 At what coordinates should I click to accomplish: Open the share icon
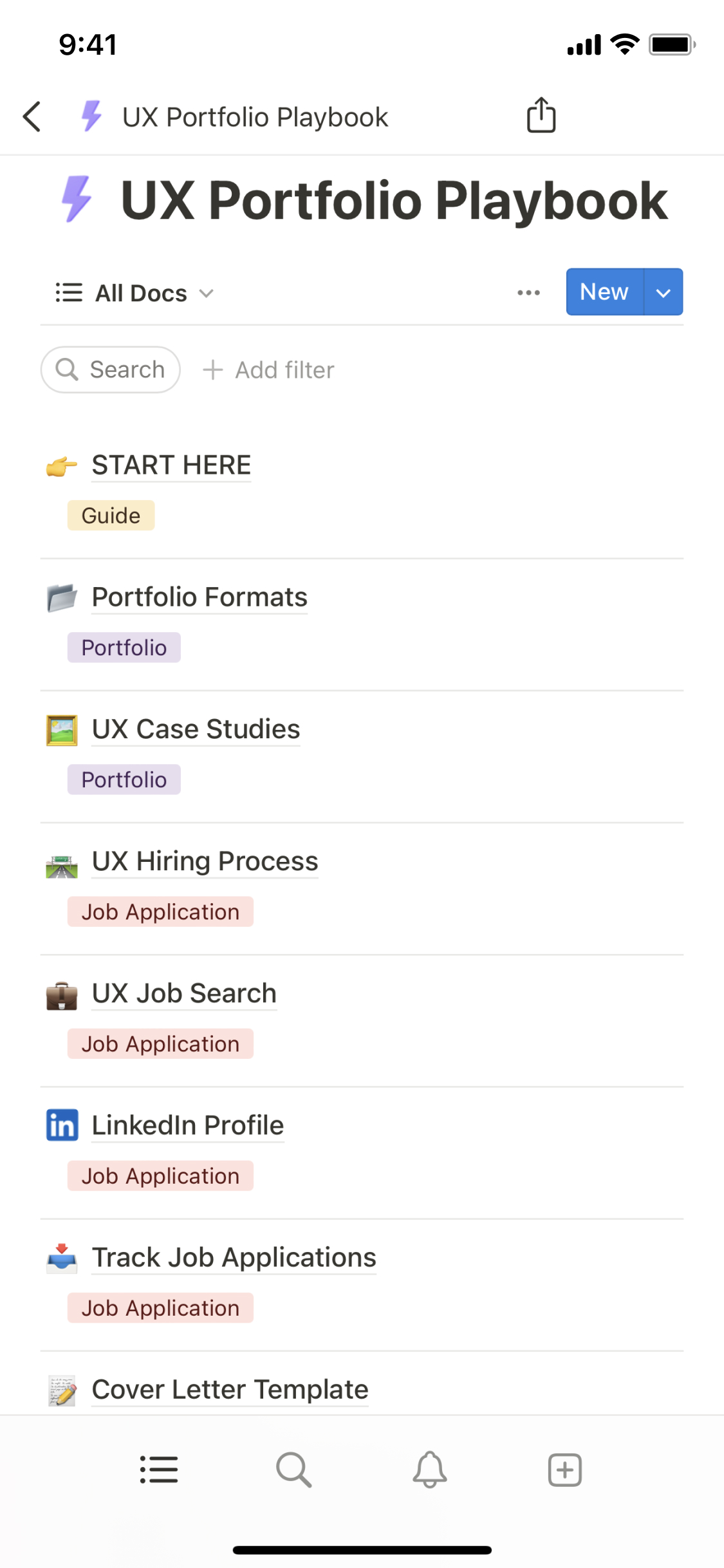(541, 116)
